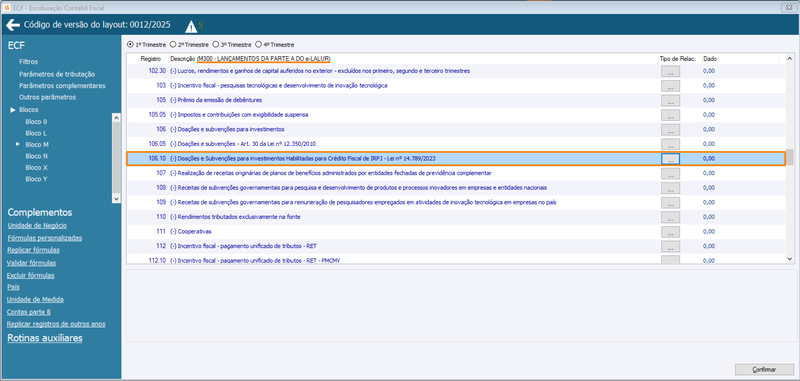Click the Registro column header

coord(151,59)
